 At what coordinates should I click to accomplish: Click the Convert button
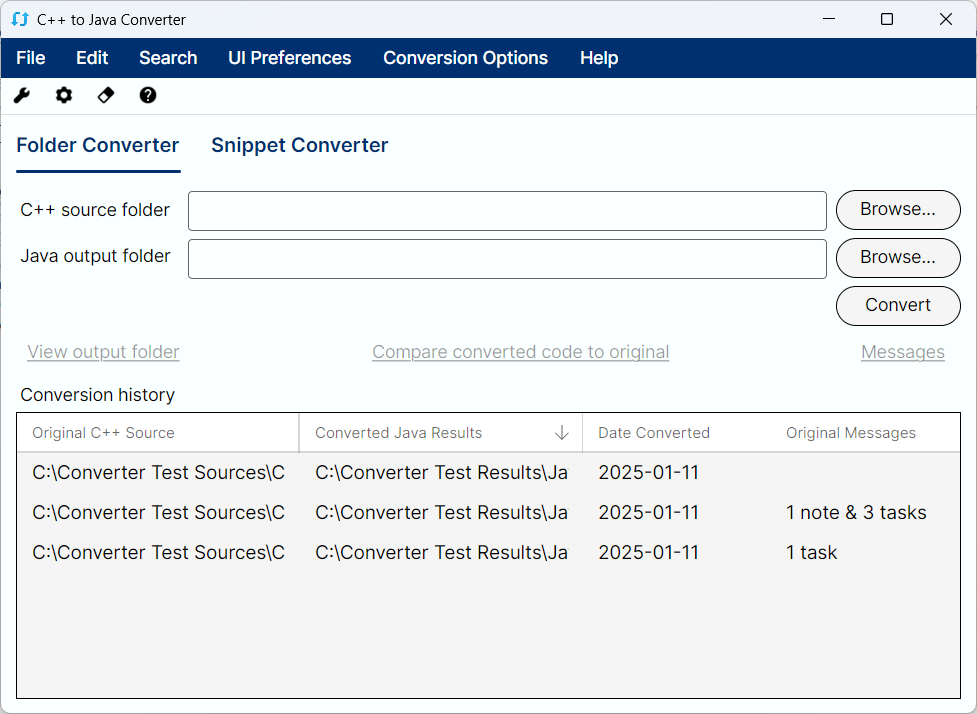pos(898,306)
